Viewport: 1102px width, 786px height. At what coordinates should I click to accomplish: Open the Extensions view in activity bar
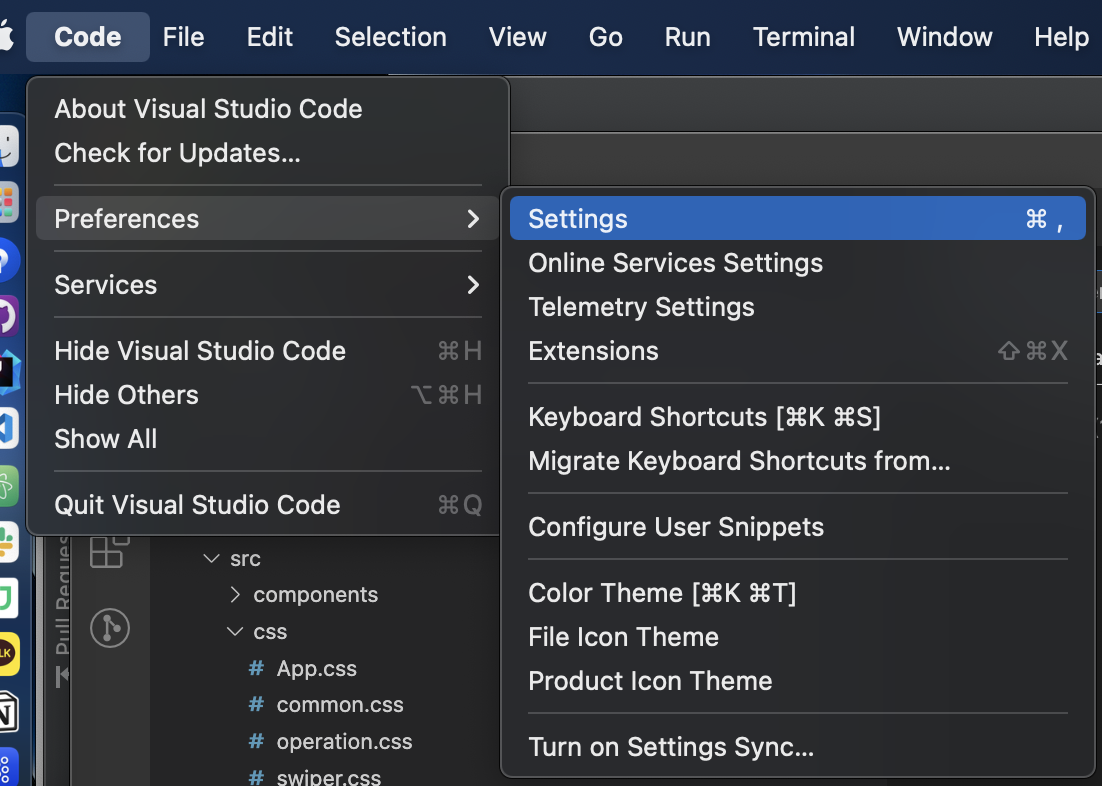pyautogui.click(x=109, y=551)
